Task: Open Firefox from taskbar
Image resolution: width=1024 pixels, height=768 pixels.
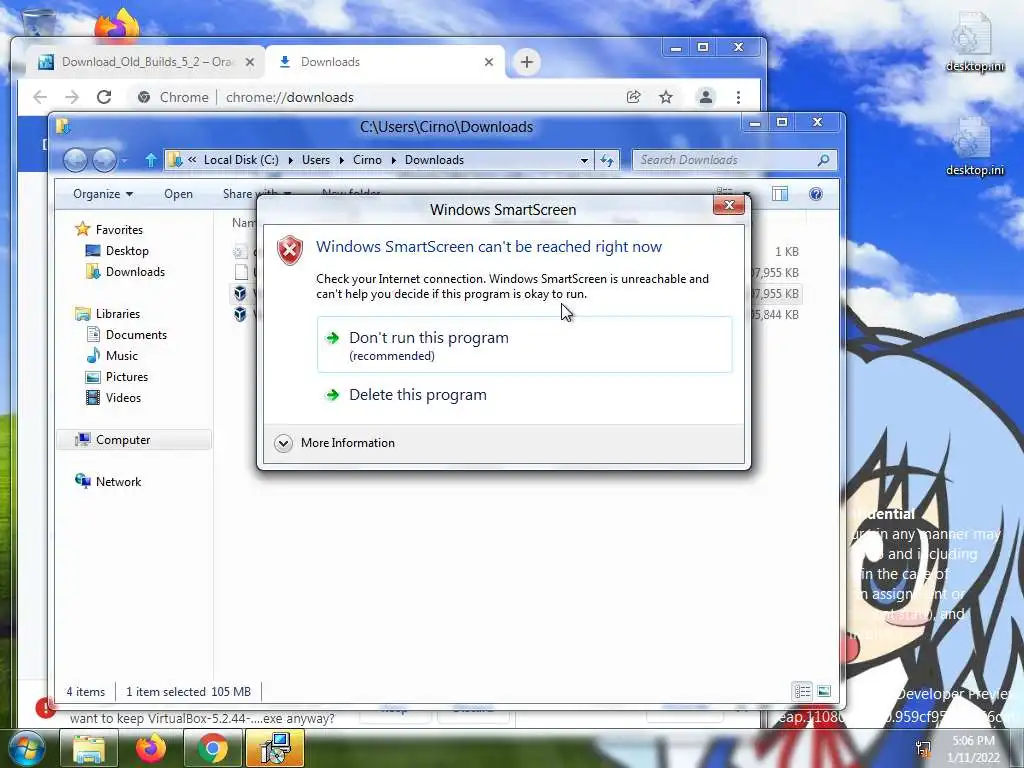Action: coord(151,749)
